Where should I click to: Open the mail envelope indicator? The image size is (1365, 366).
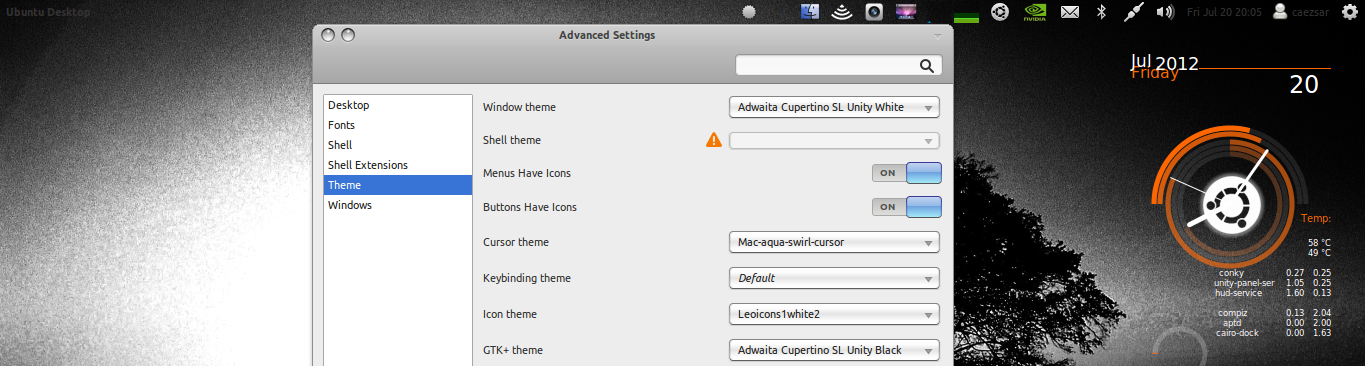point(1070,12)
